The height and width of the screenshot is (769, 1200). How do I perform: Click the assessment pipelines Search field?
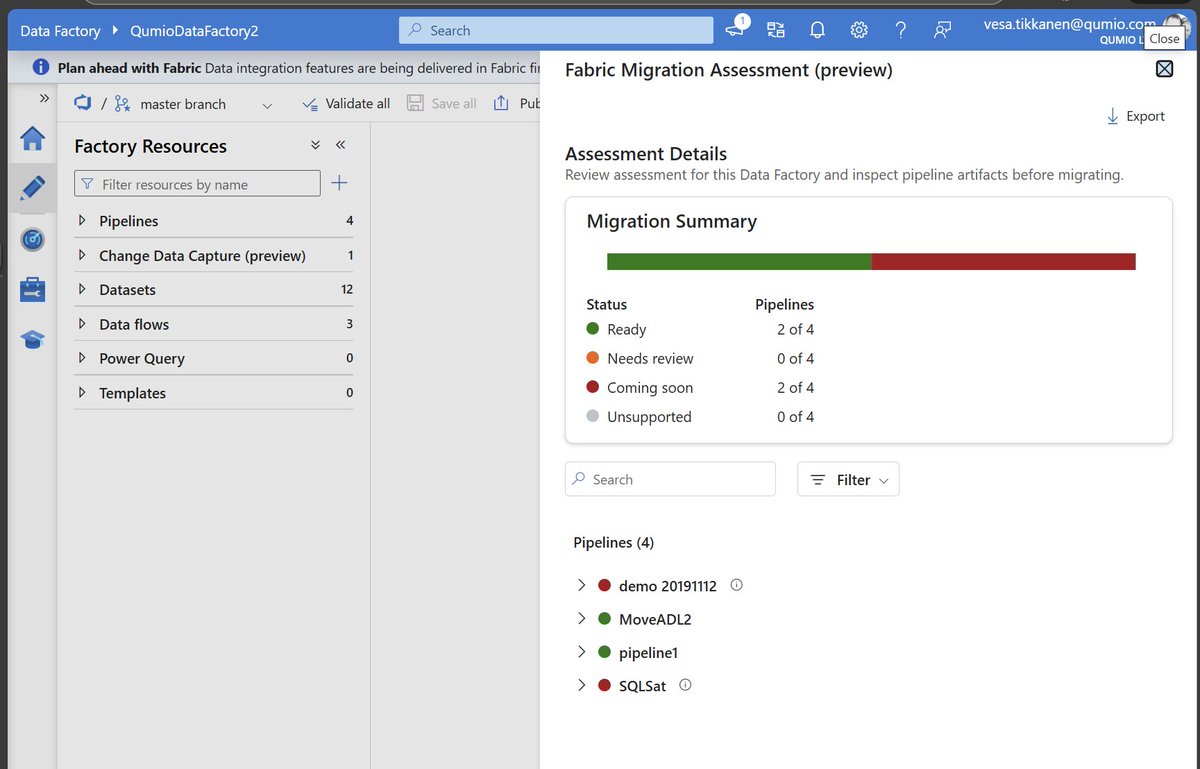coord(670,479)
